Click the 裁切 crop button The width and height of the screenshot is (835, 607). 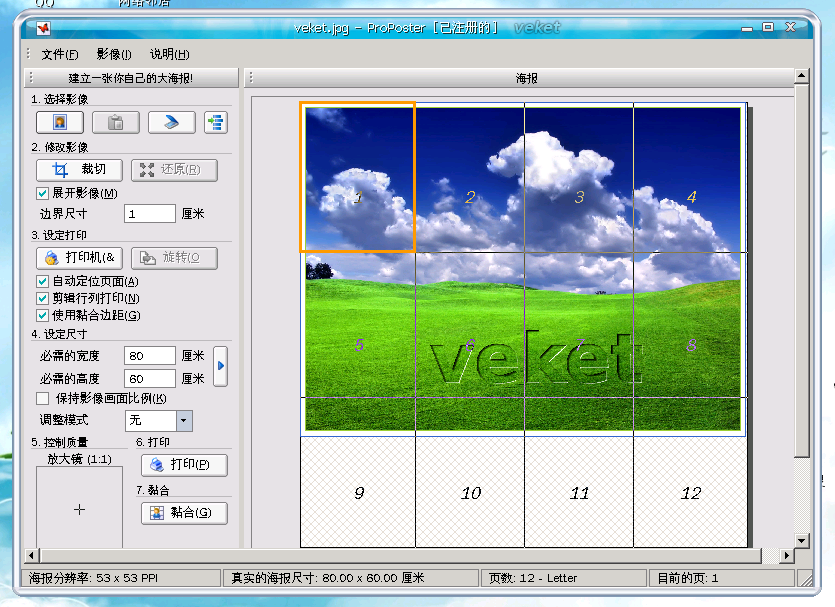79,170
